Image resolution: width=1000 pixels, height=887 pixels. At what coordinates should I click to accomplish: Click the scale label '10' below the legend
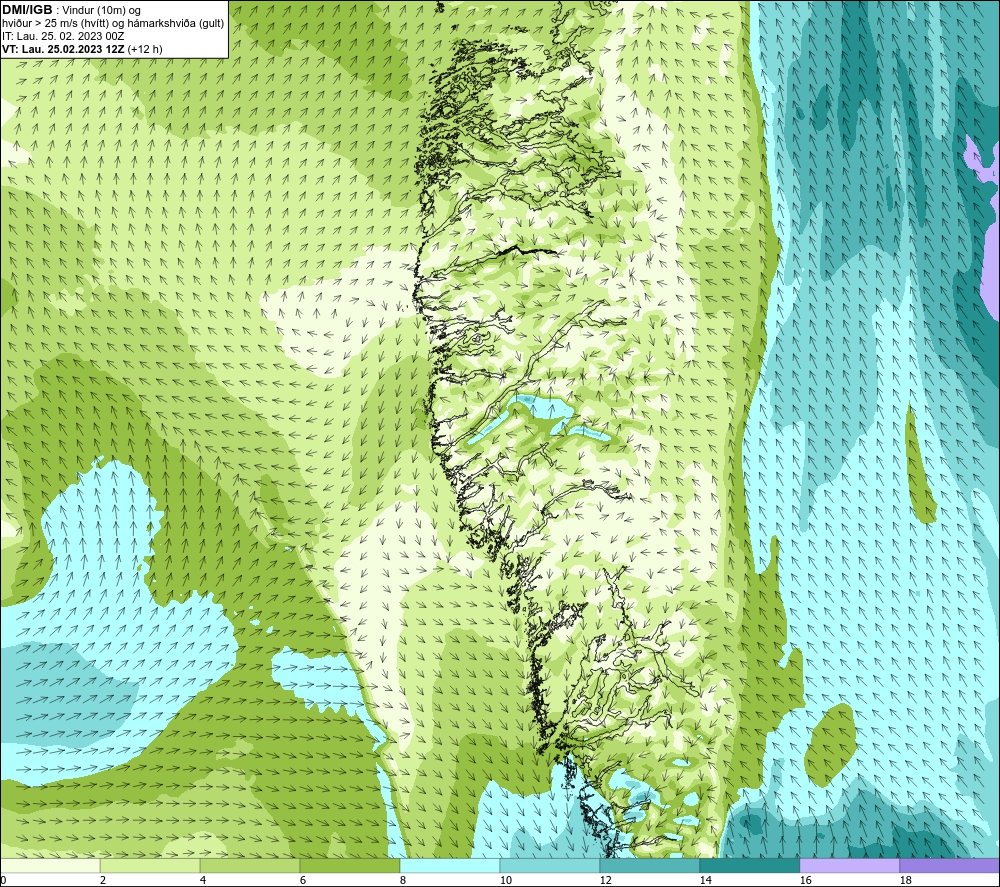505,880
